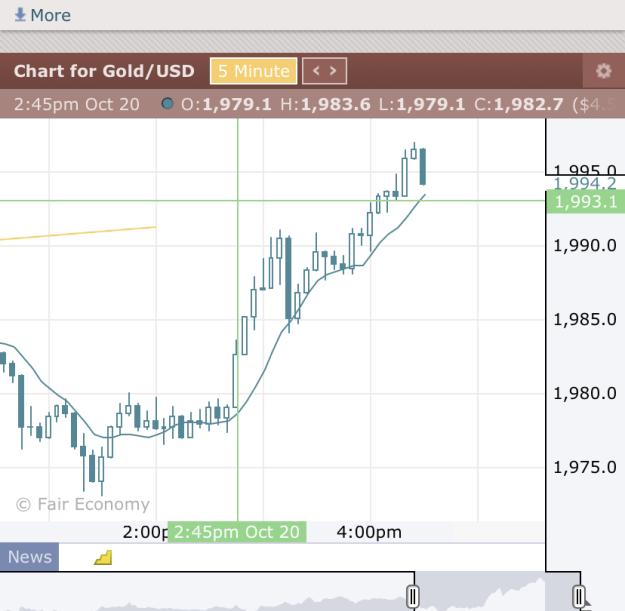This screenshot has width=625, height=611.
Task: Click the Chart for Gold/USD title
Action: 104,71
